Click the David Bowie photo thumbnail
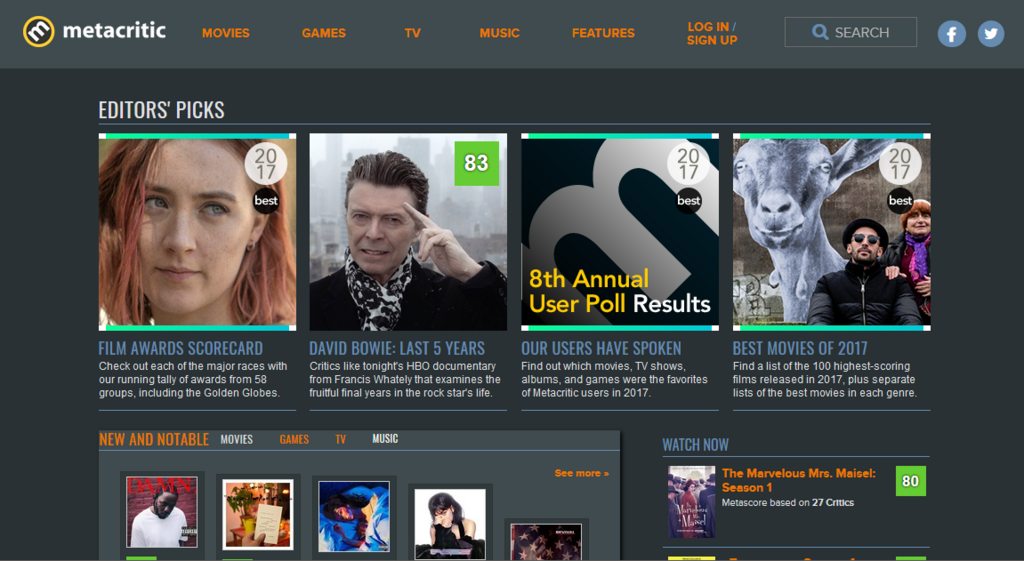Screen dimensions: 1024x561 tap(408, 232)
